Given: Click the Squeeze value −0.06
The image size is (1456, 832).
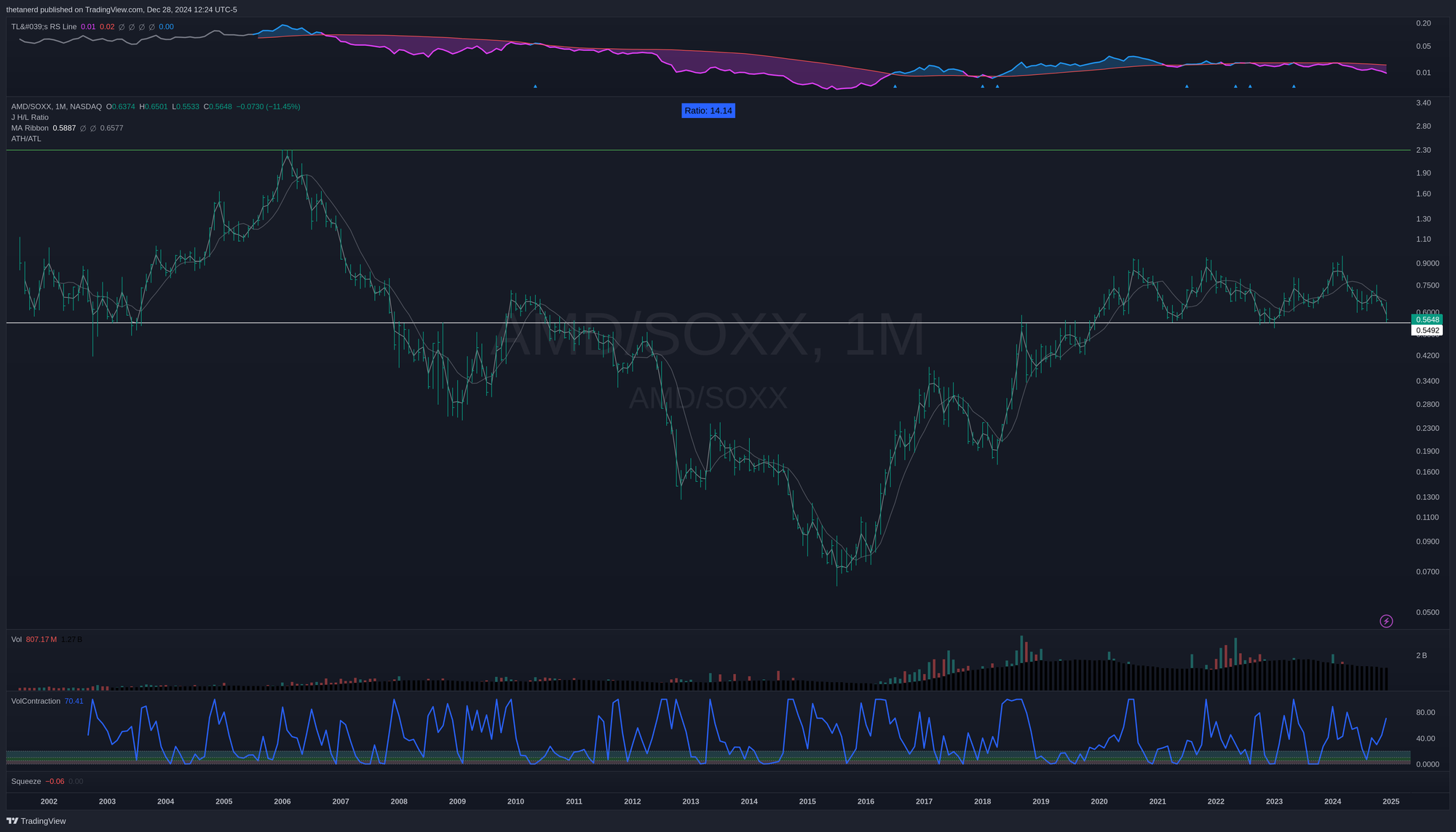Looking at the screenshot, I should [x=55, y=782].
